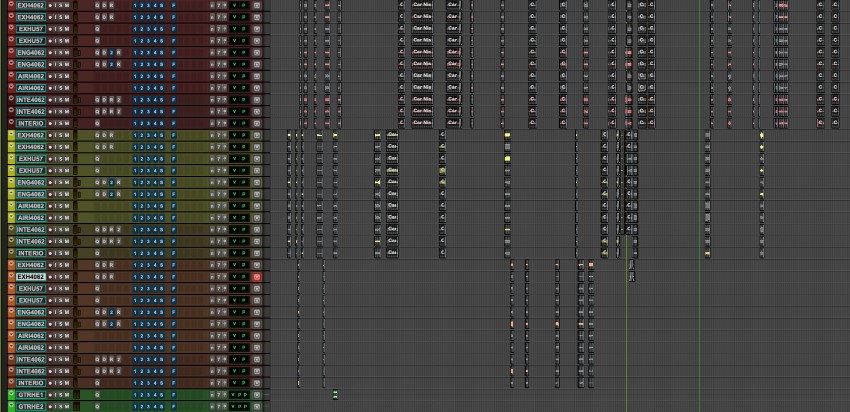The height and width of the screenshot is (412, 850).
Task: Mute the highlighted EXH4062 track
Action: tap(67, 276)
